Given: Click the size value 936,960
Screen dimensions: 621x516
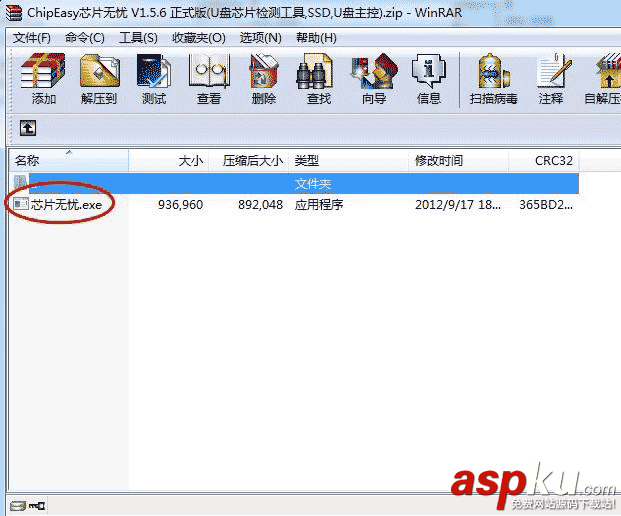Looking at the screenshot, I should [x=181, y=205].
